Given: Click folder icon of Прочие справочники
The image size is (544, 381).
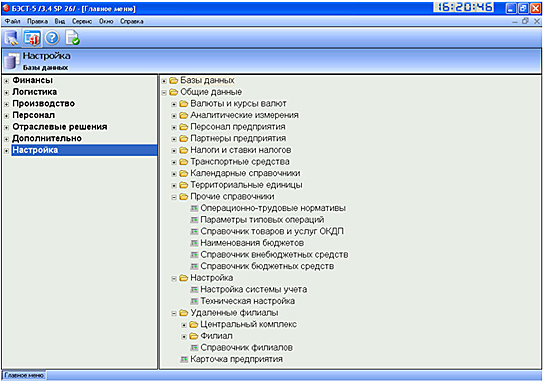Looking at the screenshot, I should coord(184,197).
